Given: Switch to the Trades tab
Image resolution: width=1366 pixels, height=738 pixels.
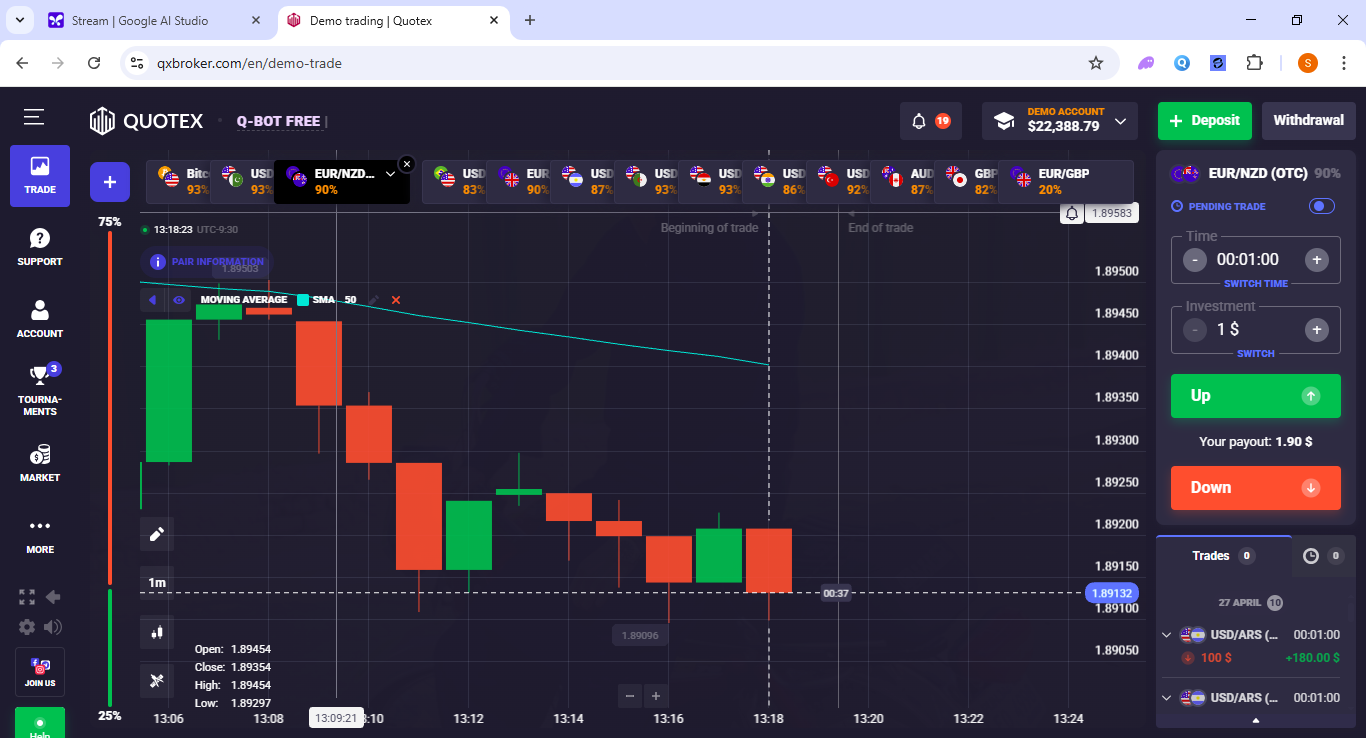Looking at the screenshot, I should [x=1210, y=555].
